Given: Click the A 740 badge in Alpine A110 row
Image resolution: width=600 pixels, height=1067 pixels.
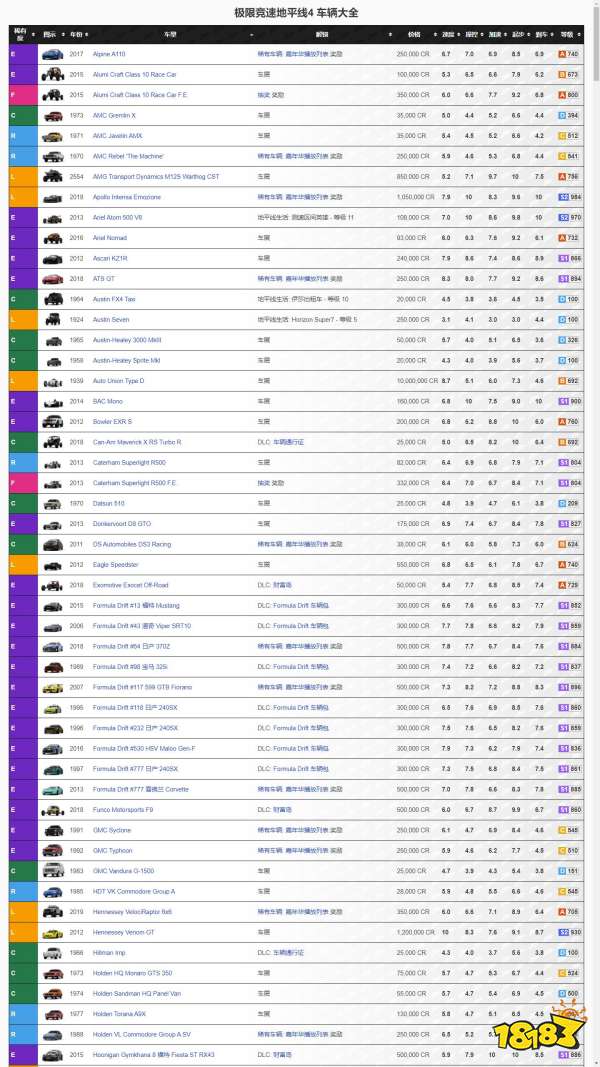Looking at the screenshot, I should coord(568,54).
